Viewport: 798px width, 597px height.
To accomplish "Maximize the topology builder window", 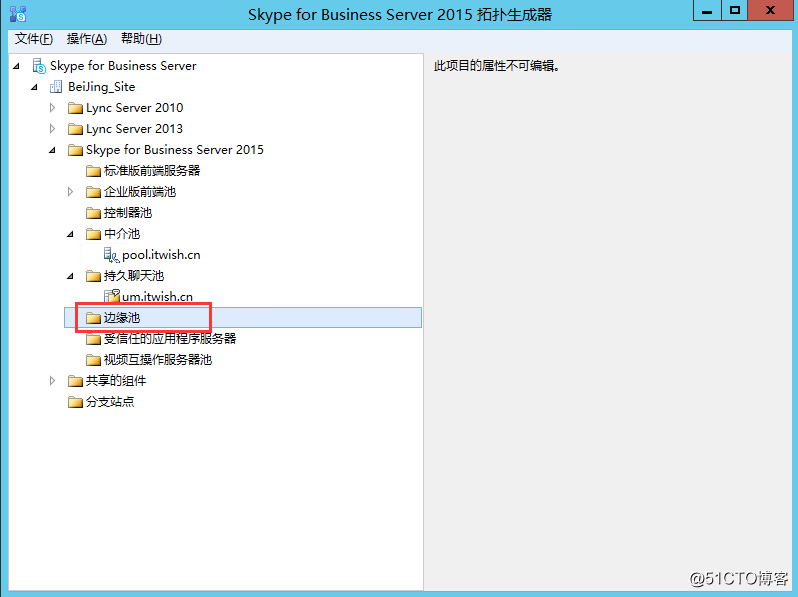I will tap(735, 10).
